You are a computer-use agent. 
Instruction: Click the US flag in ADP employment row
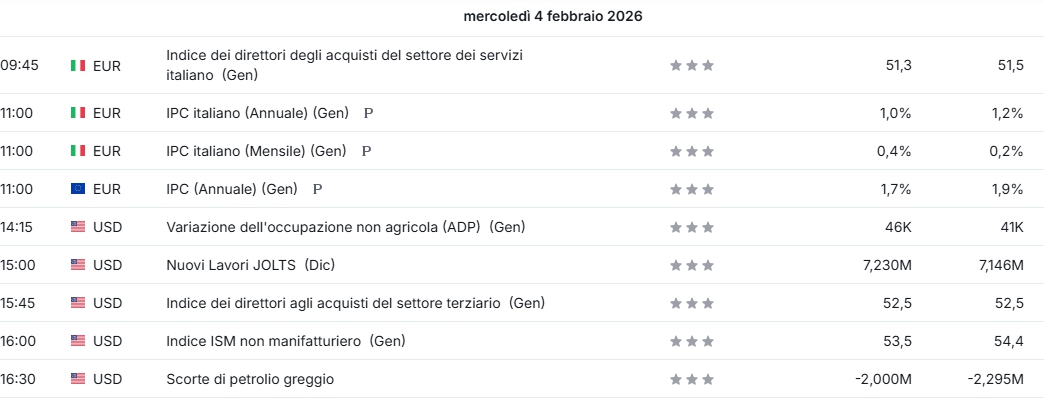78,227
